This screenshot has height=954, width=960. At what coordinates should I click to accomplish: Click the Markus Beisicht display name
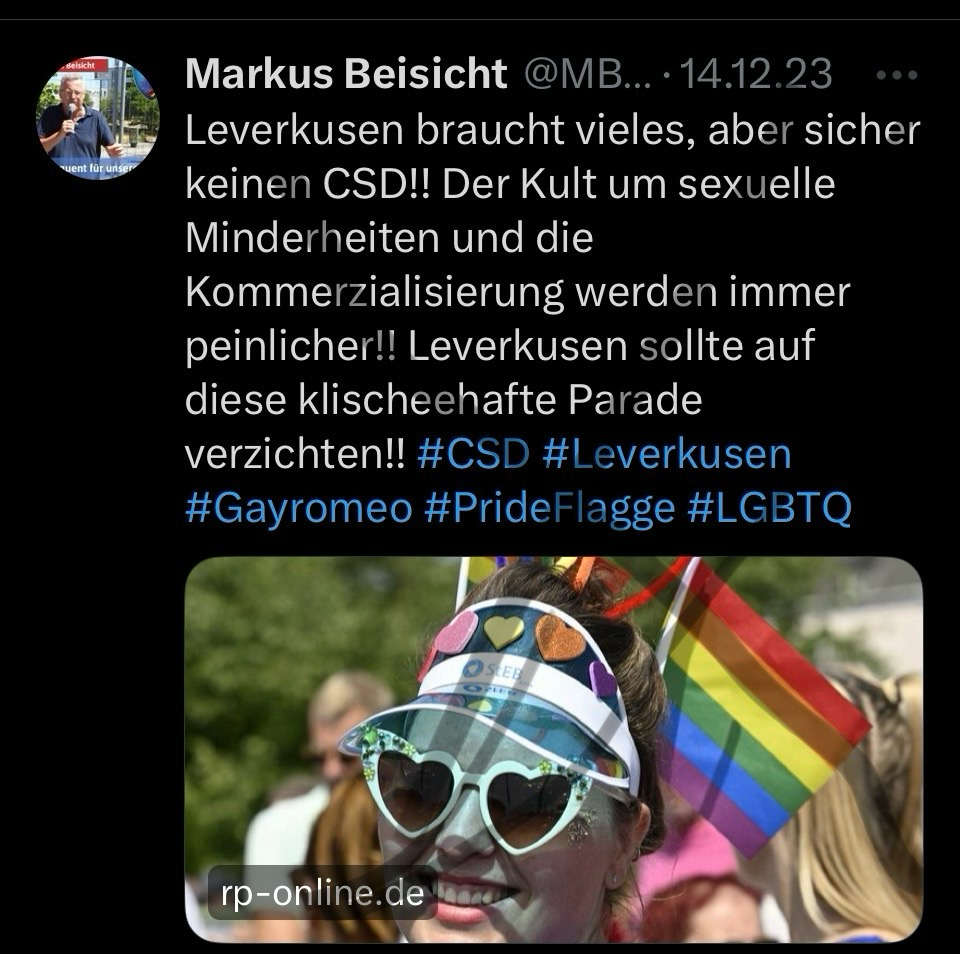click(346, 74)
